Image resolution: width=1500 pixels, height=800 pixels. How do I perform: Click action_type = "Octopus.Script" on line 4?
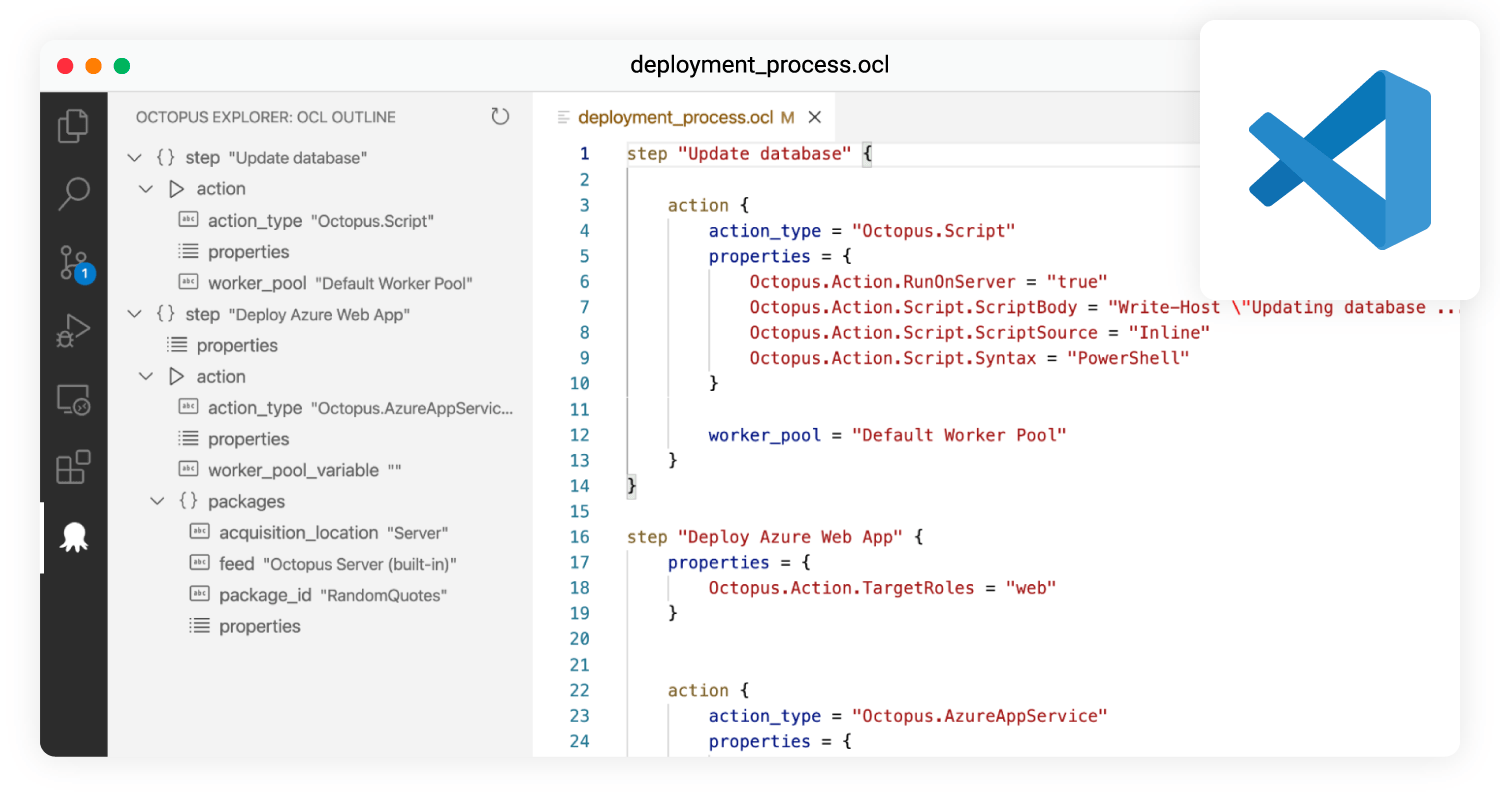point(862,231)
